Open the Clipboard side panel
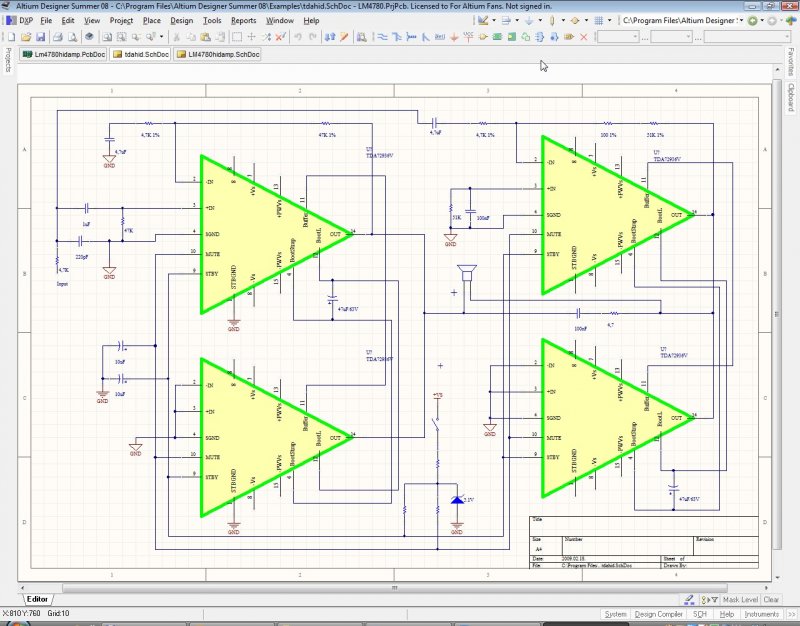The width and height of the screenshot is (800, 626). tap(790, 97)
